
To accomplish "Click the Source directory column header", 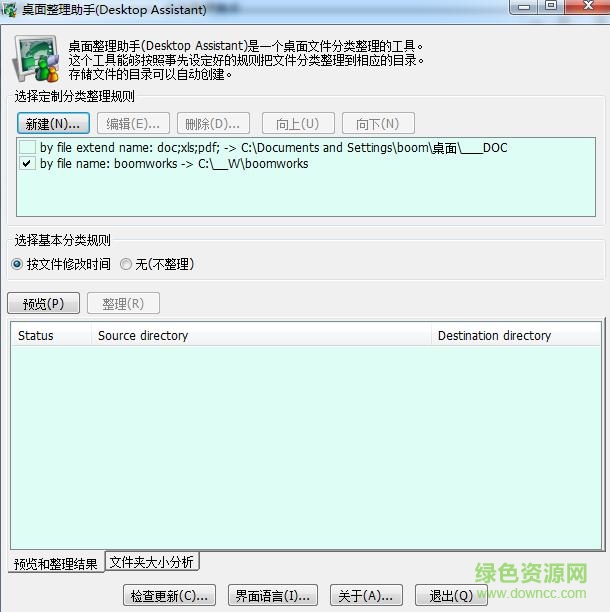I will click(261, 335).
